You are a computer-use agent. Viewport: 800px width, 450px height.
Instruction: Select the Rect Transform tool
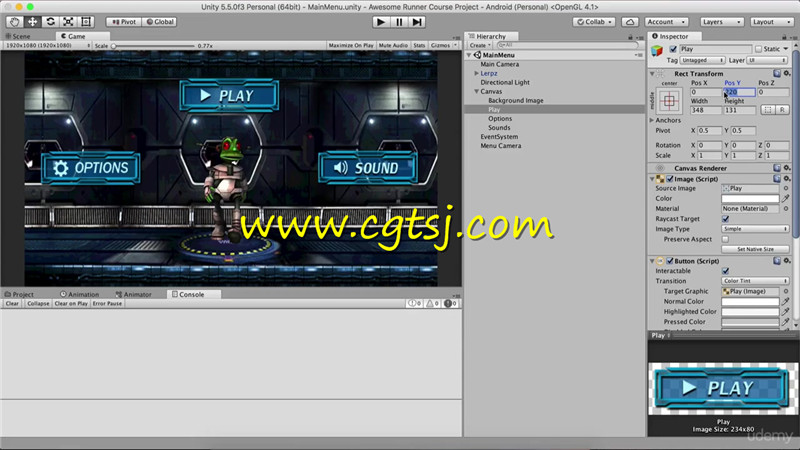[86, 22]
